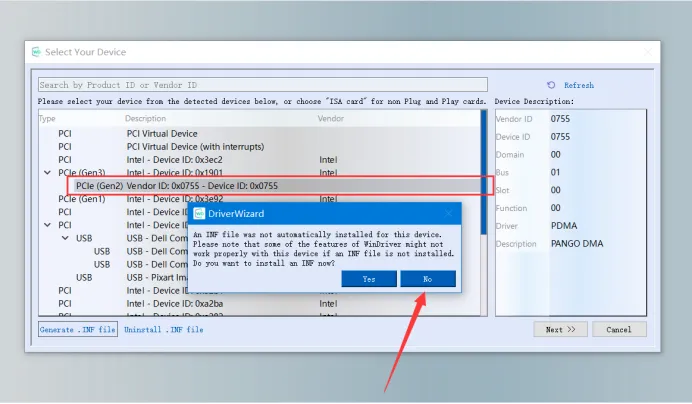
Task: Click the Product ID or Vendor ID search field
Action: 262,85
